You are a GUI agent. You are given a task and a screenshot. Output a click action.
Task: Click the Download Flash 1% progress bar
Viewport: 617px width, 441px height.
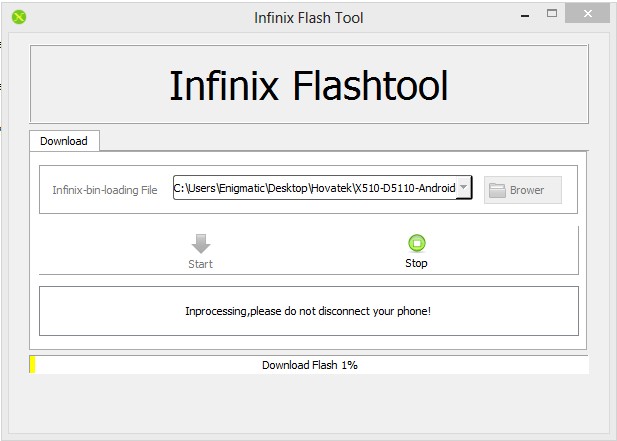[309, 365]
